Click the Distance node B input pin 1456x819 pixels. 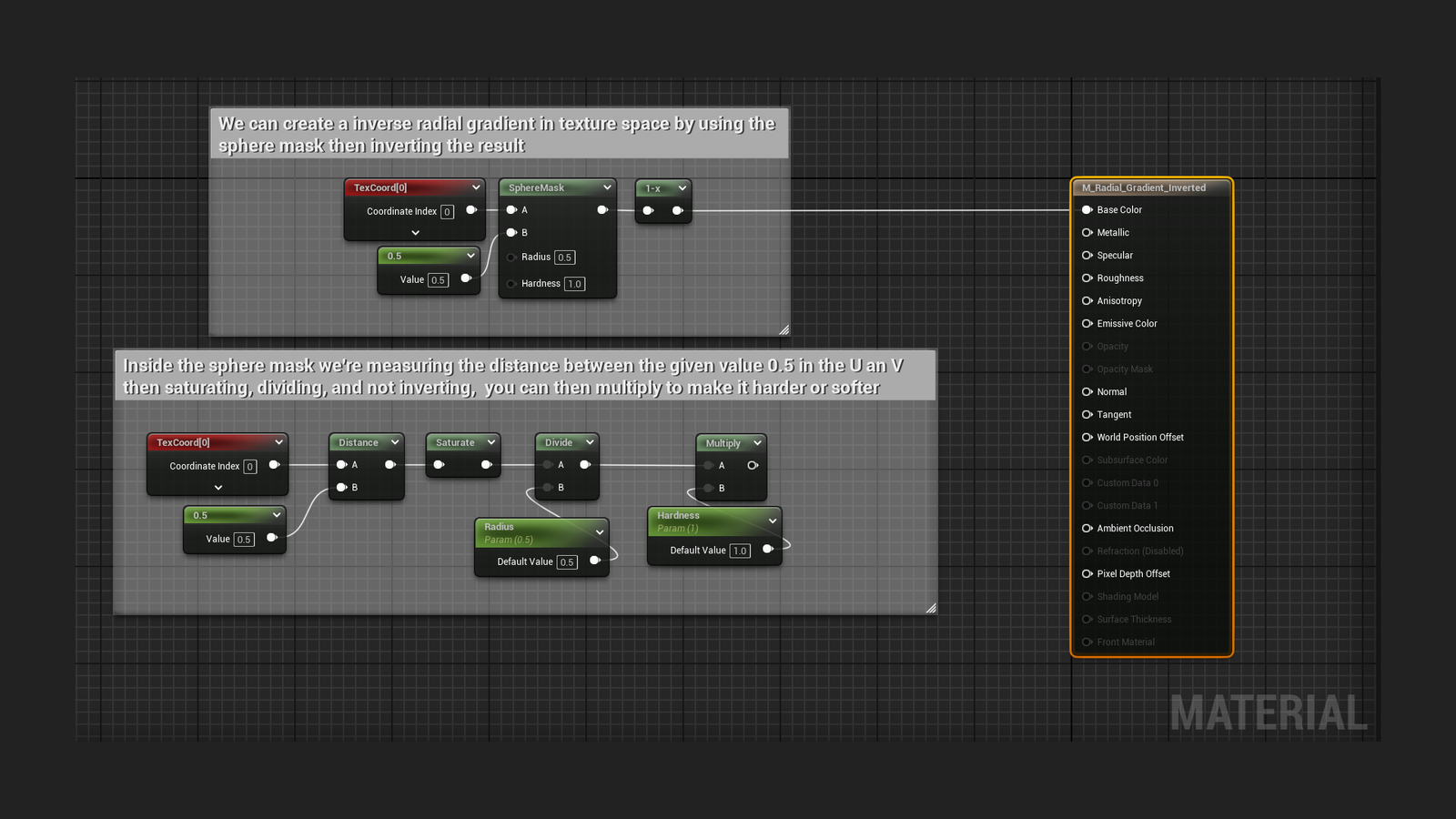[x=341, y=488]
